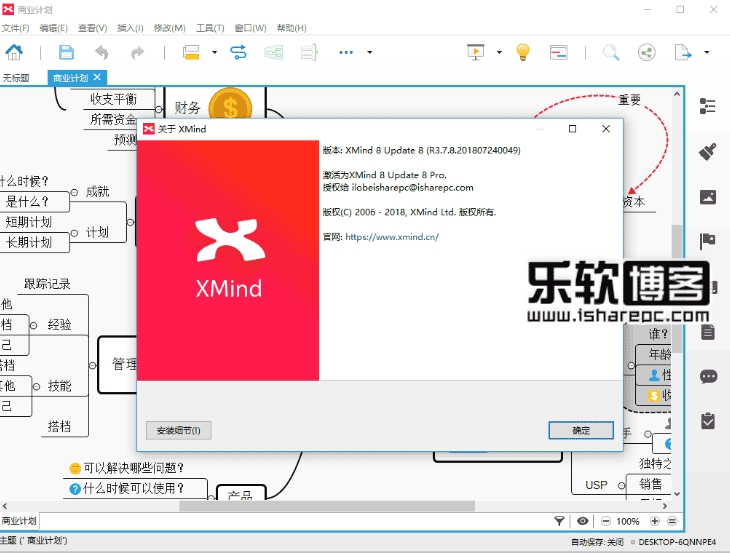Redo the last action
This screenshot has height=555, width=730.
[x=137, y=52]
